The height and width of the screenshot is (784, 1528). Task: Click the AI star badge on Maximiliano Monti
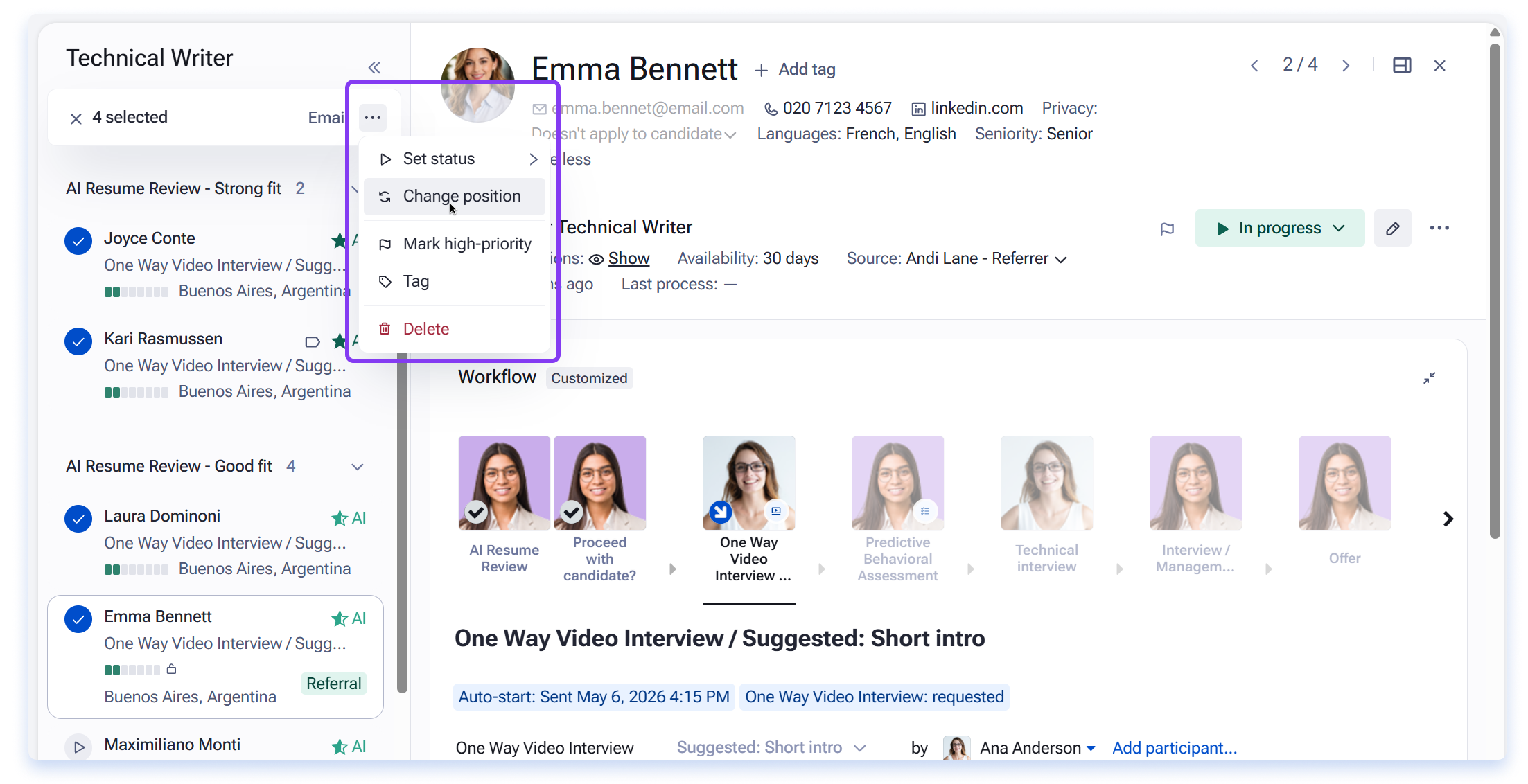349,747
